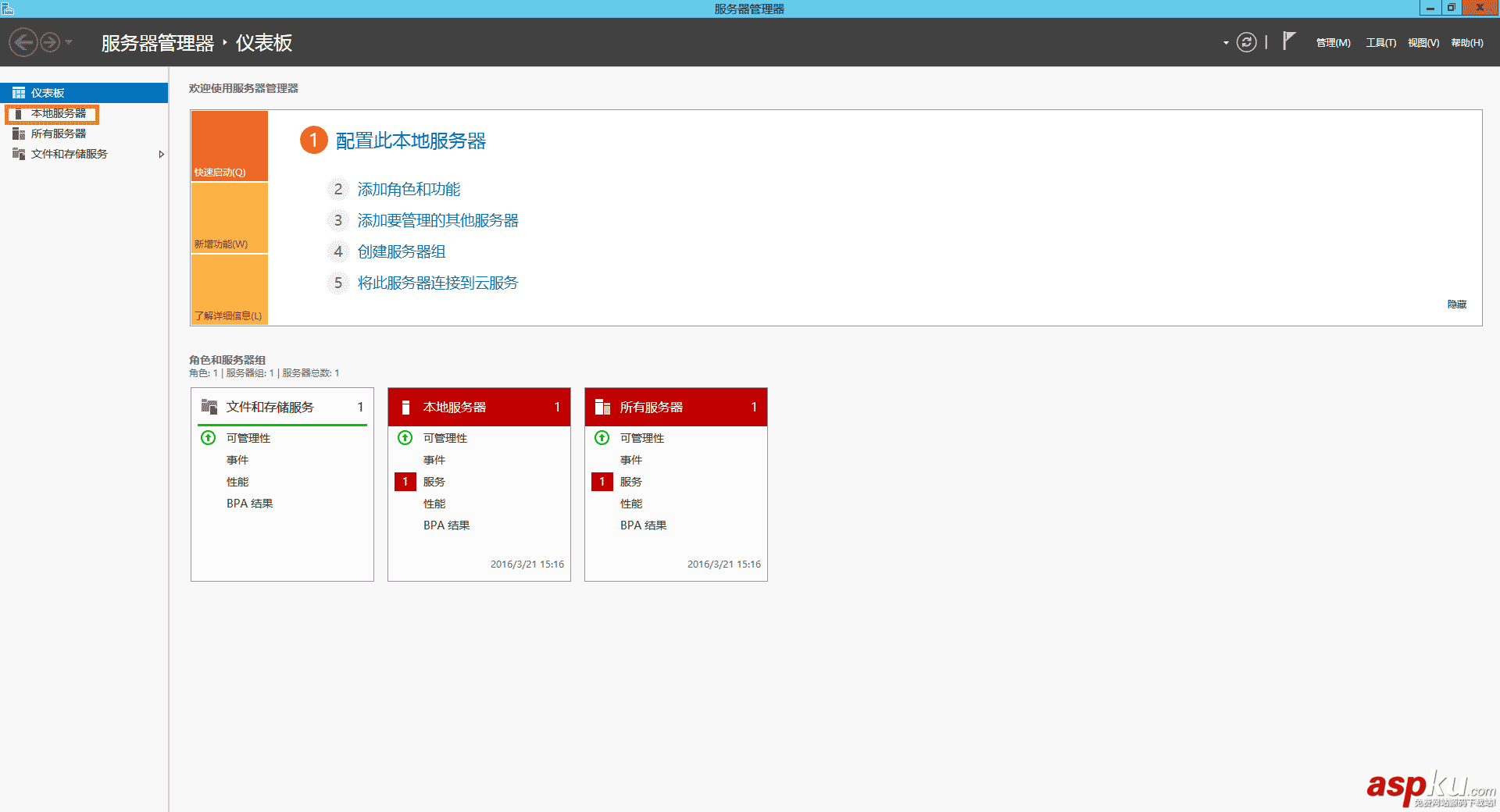Click red alert badge beside 服务 in 本地服务器
The height and width of the screenshot is (812, 1500).
point(405,482)
